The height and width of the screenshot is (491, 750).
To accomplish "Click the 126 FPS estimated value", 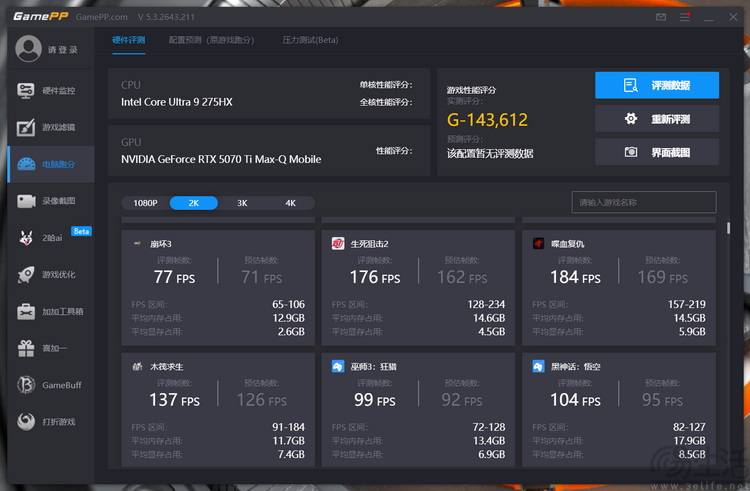I will tap(262, 400).
